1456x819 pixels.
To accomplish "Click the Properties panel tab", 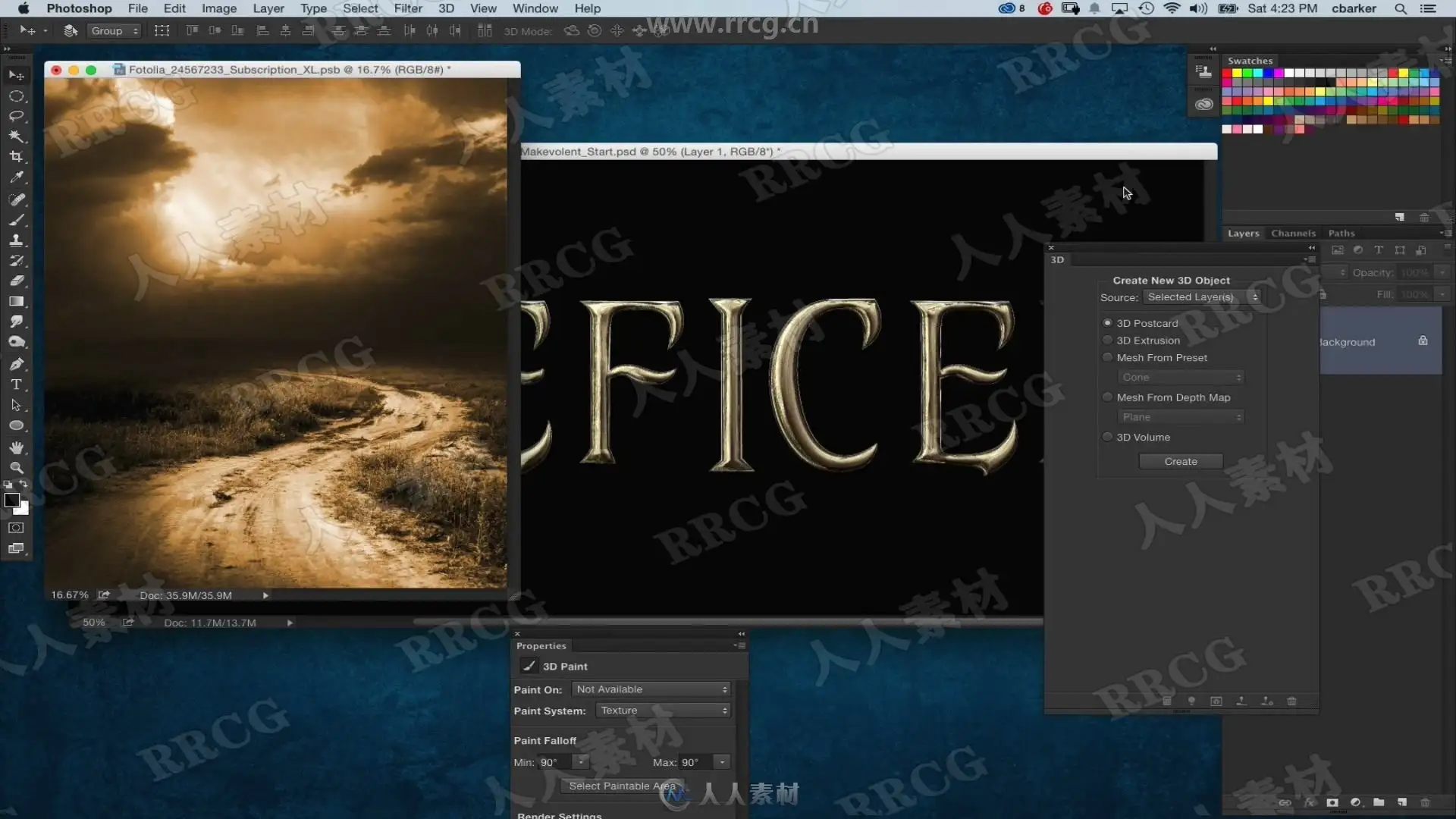I will point(541,646).
